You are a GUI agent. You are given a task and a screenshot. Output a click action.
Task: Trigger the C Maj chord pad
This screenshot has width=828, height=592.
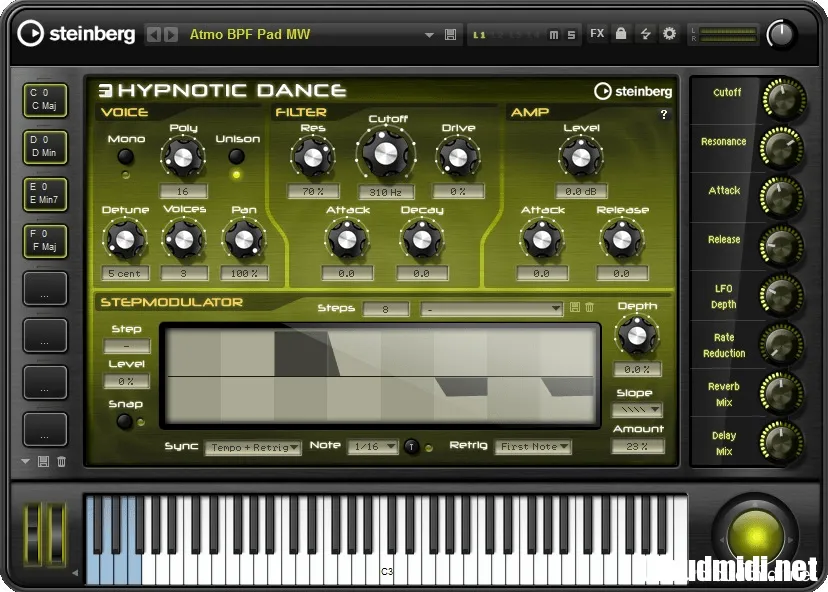45,99
